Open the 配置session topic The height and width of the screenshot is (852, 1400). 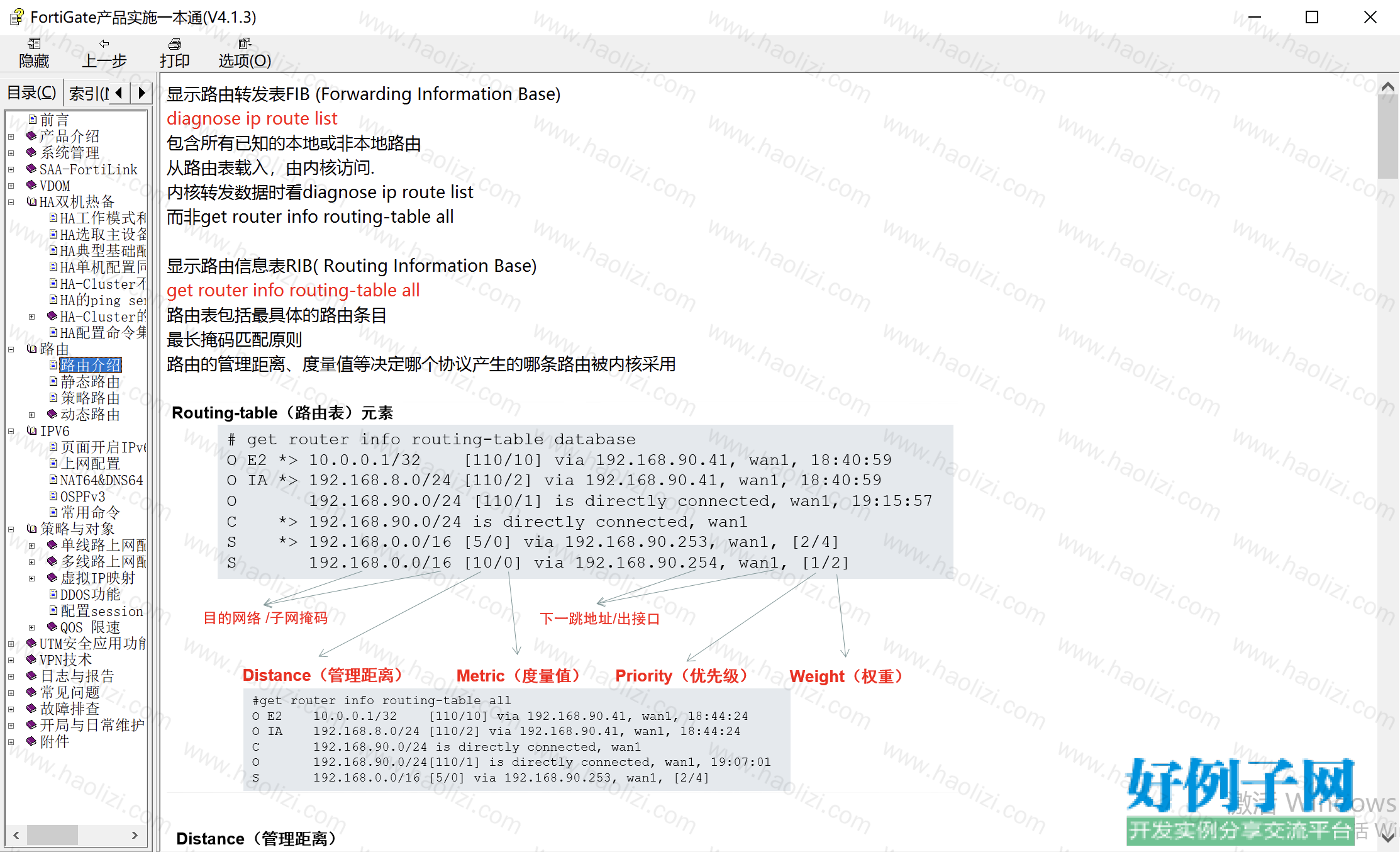tap(102, 610)
